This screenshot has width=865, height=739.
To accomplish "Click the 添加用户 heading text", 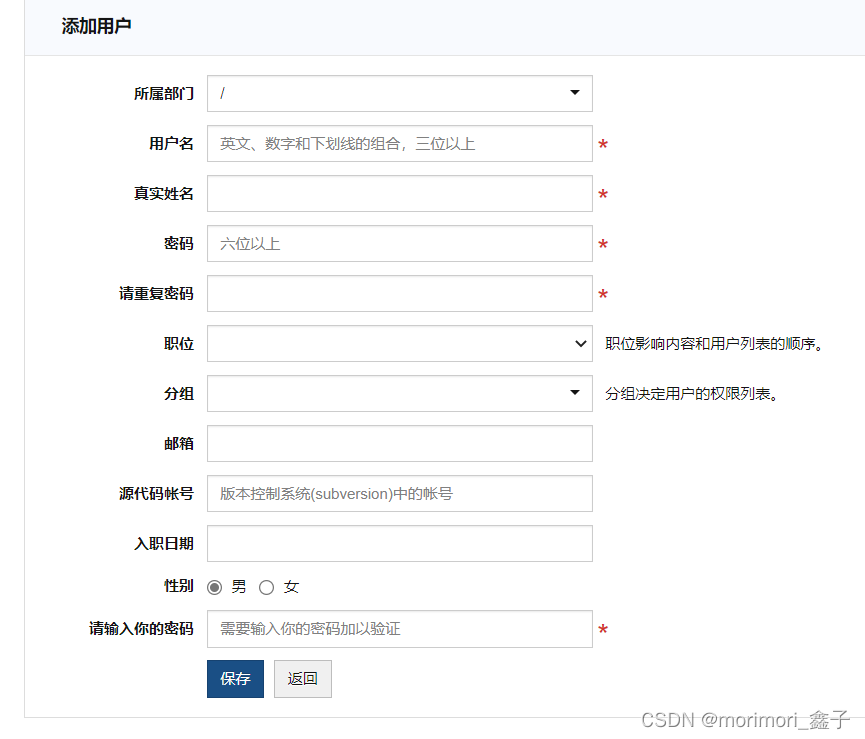I will 96,26.
